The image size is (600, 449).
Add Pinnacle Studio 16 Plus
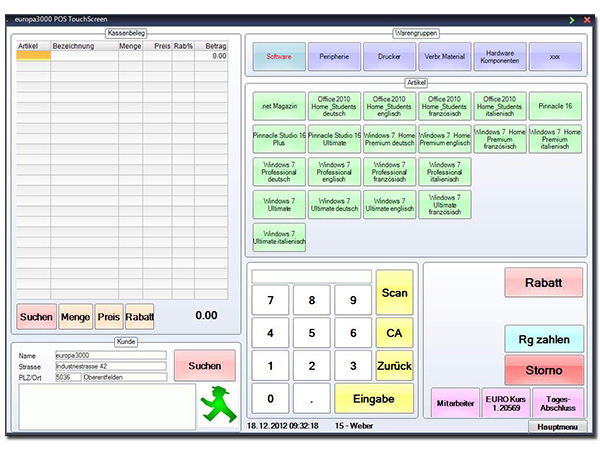pyautogui.click(x=279, y=139)
